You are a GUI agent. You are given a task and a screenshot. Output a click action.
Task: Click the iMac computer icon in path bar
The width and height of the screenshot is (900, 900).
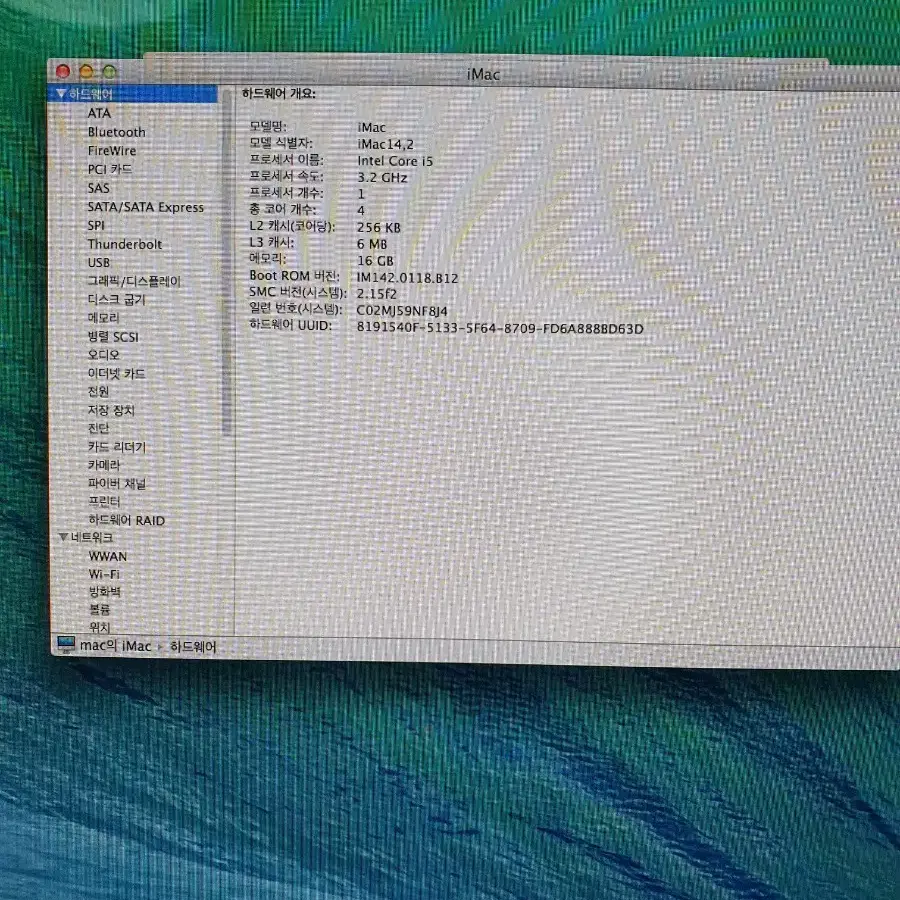(x=66, y=645)
